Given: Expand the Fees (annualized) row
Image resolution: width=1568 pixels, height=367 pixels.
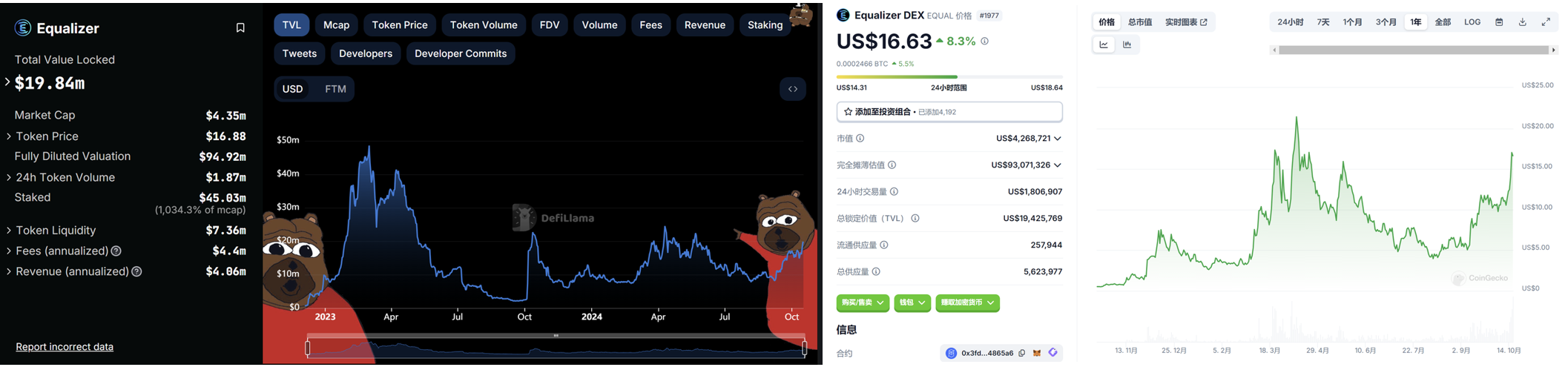Looking at the screenshot, I should (x=8, y=251).
